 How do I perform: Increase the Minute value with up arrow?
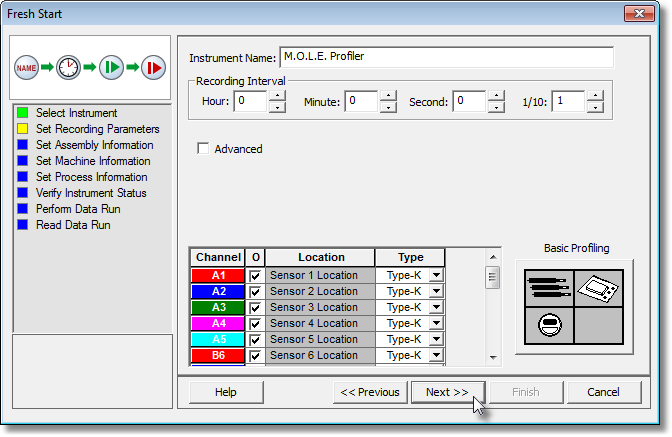388,96
